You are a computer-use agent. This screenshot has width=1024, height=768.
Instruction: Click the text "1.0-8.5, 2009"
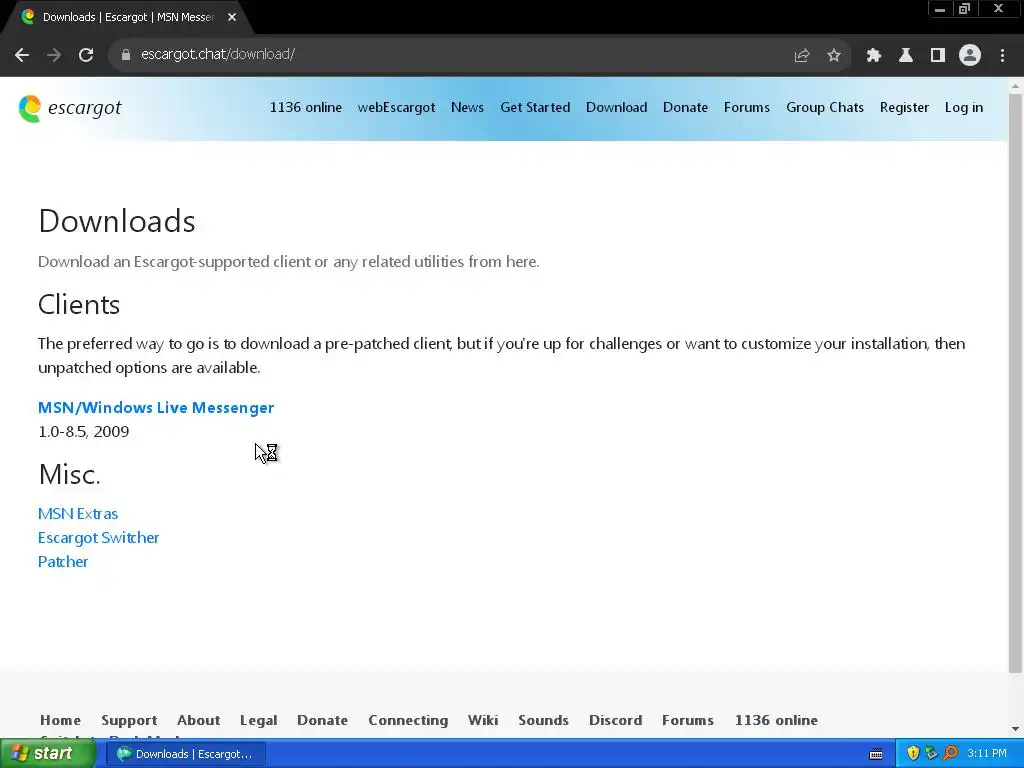click(x=84, y=432)
